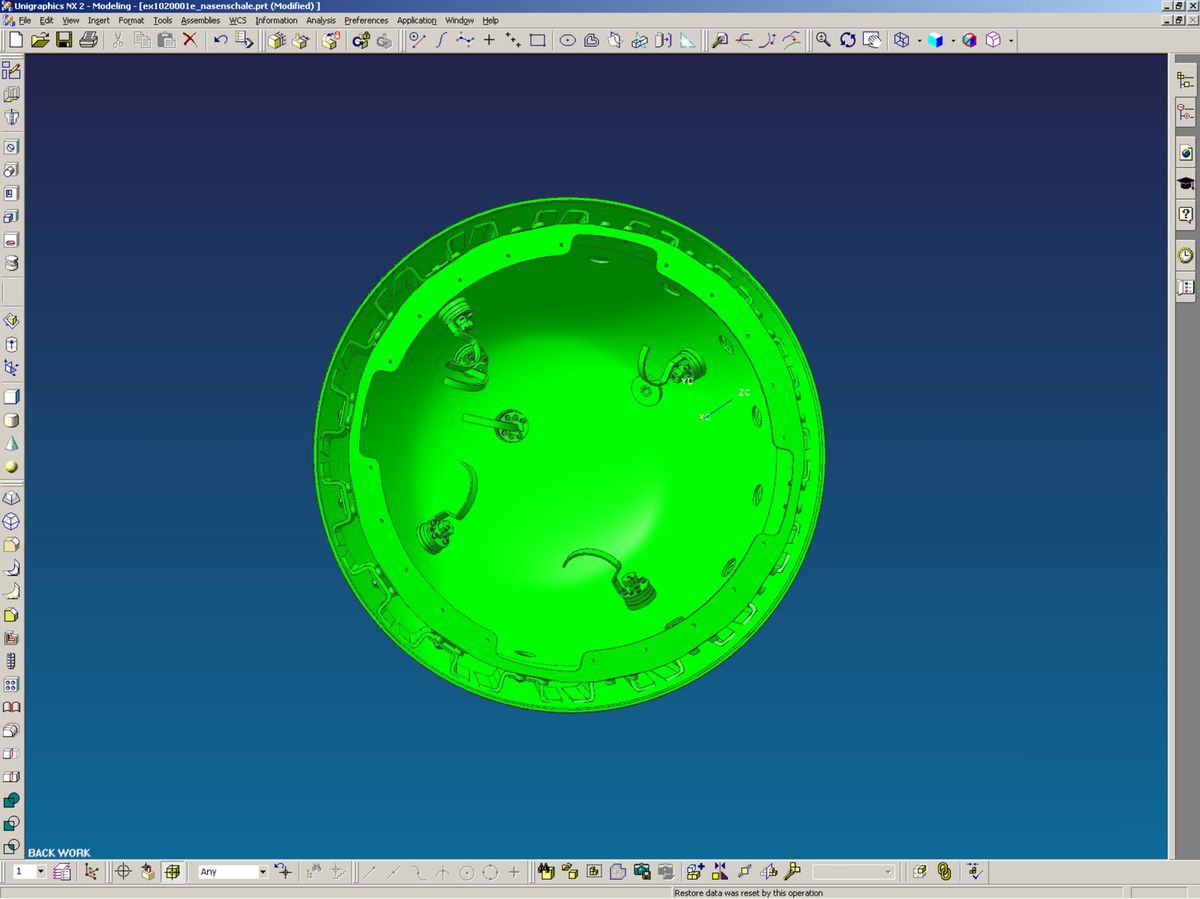The height and width of the screenshot is (899, 1200).
Task: Click the Undo arrow icon
Action: (220, 40)
